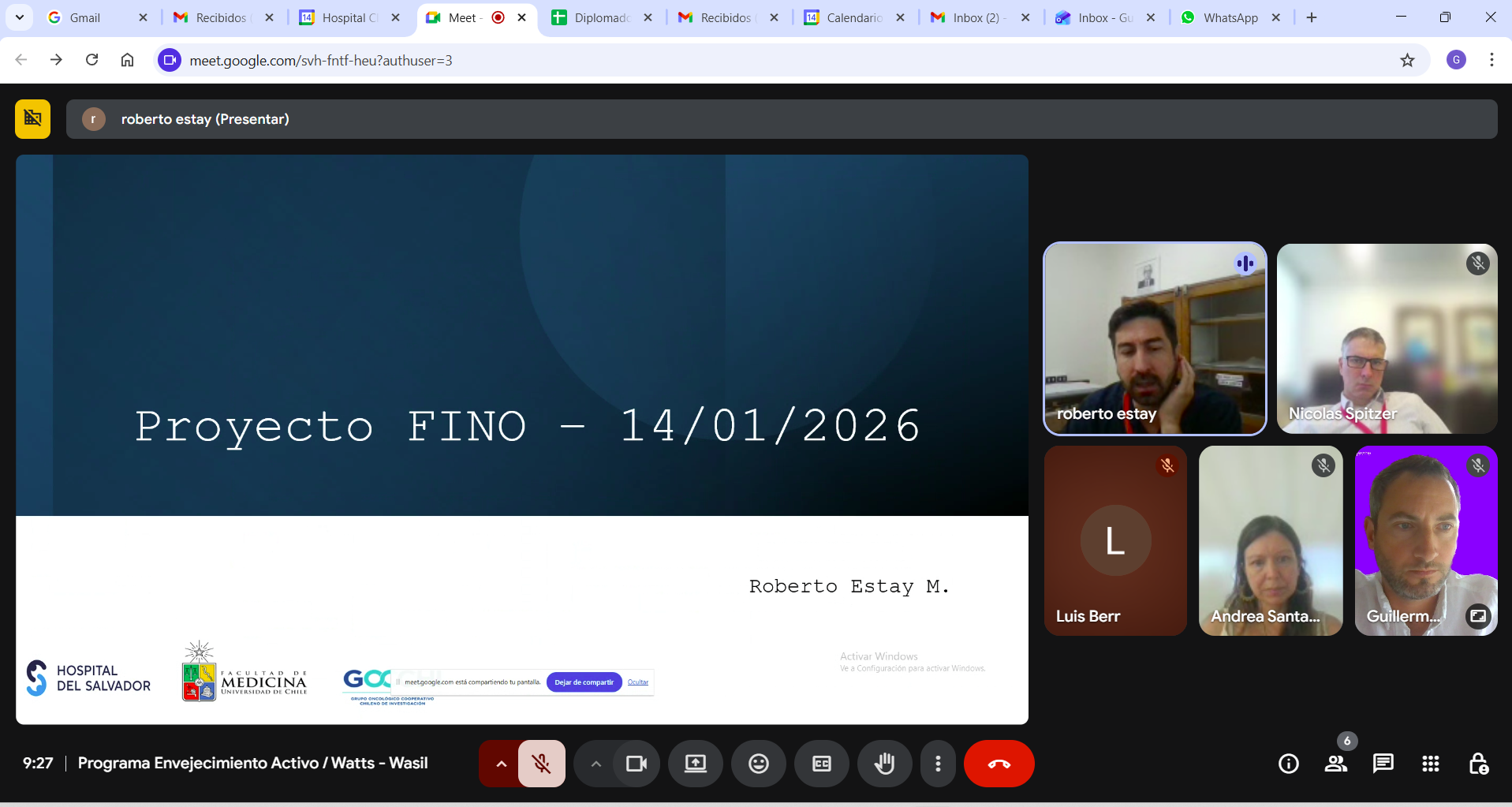Click roberto estay (Presentar) banner
Viewport: 1512px width, 807px height.
tap(782, 119)
